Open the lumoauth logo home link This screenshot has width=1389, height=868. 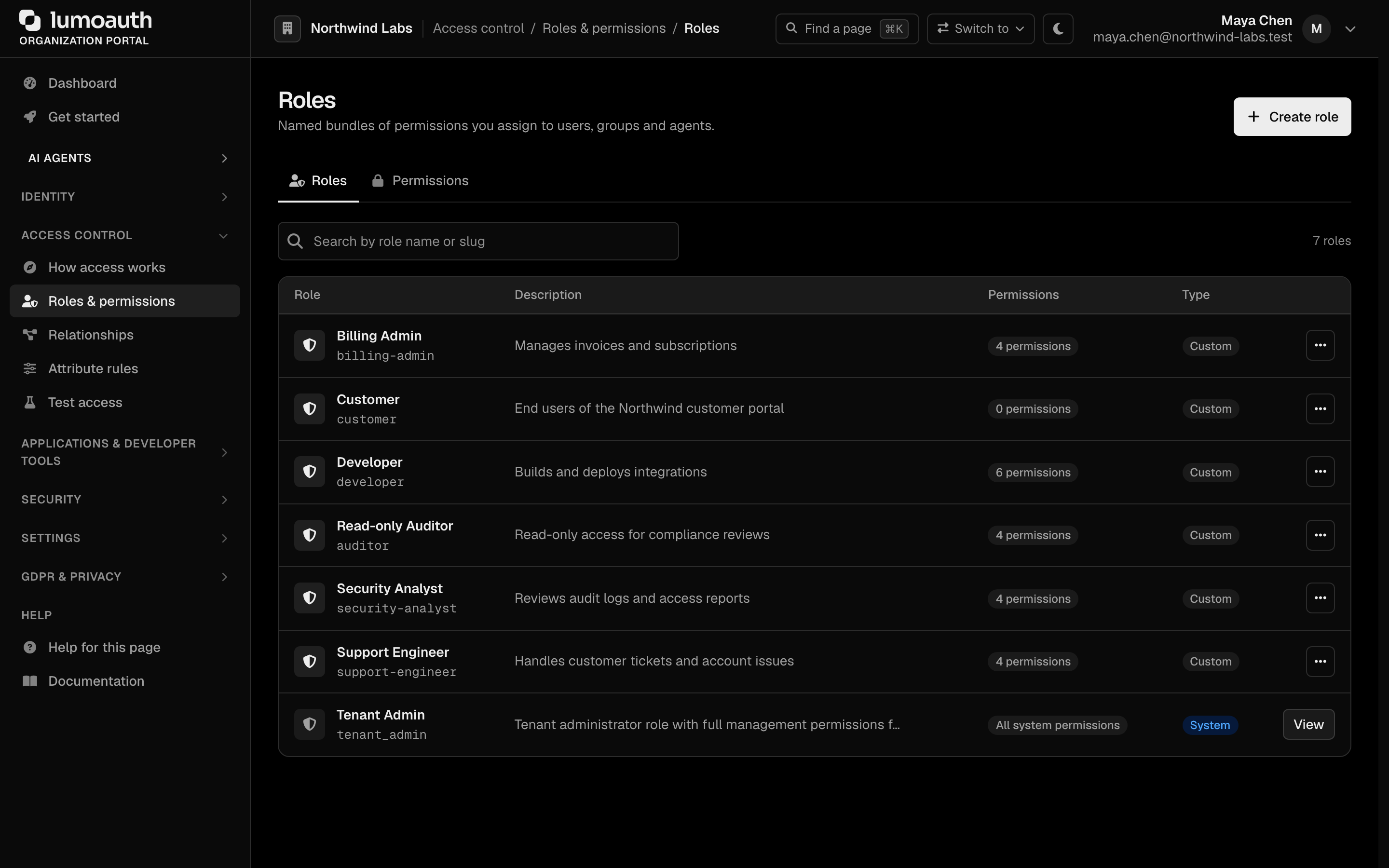pyautogui.click(x=85, y=27)
